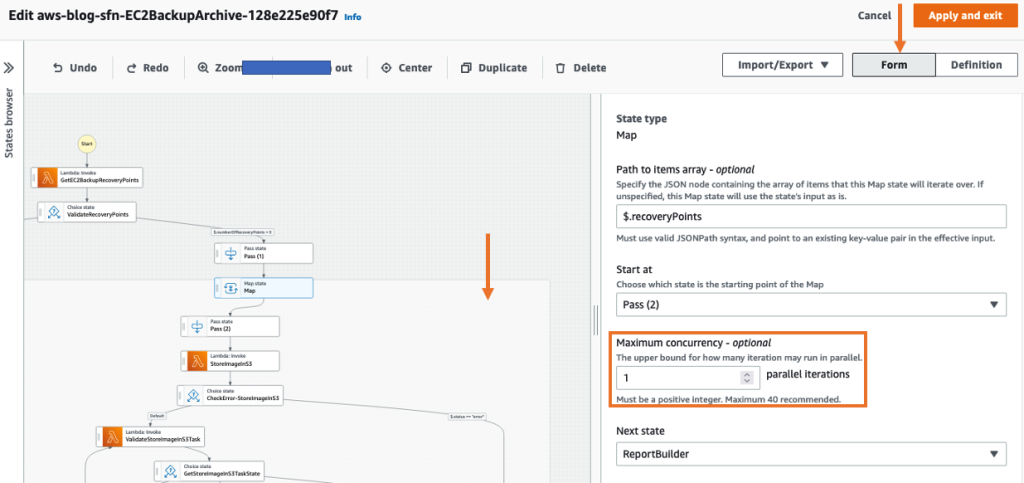Image resolution: width=1024 pixels, height=483 pixels.
Task: Expand the States browser chevron
Action: pyautogui.click(x=9, y=68)
